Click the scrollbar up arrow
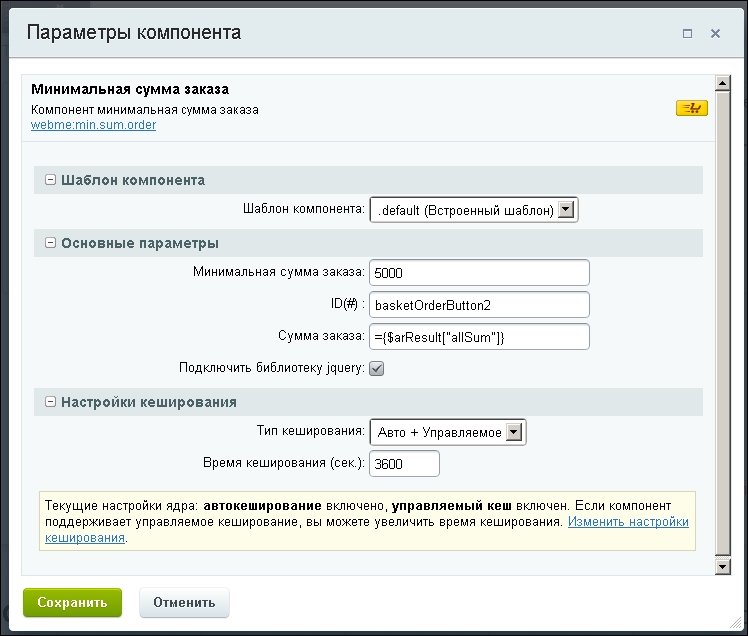The width and height of the screenshot is (748, 636). 723,83
